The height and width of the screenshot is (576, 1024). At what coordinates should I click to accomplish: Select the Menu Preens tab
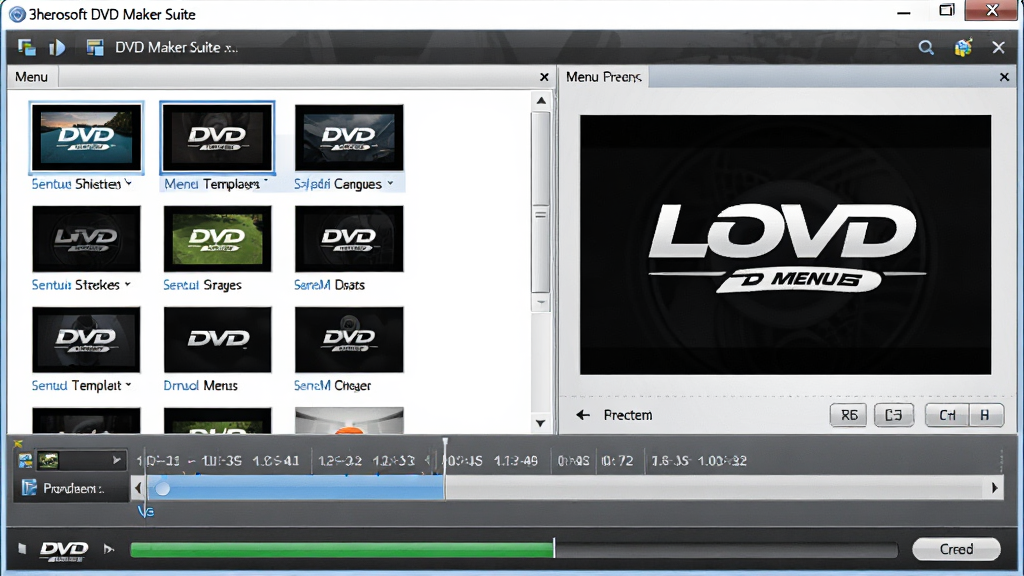click(603, 77)
